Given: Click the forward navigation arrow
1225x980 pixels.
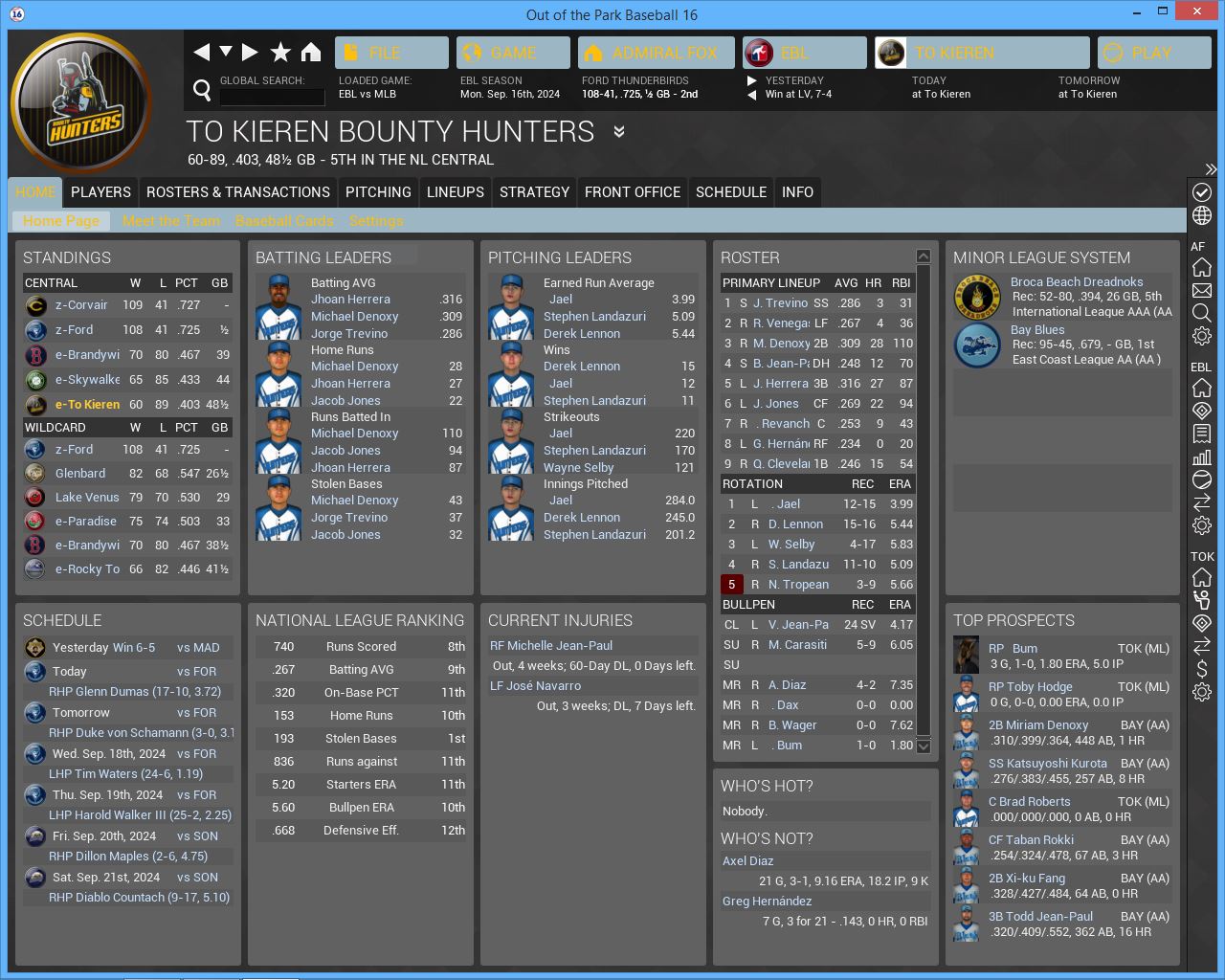Looking at the screenshot, I should click(x=250, y=53).
